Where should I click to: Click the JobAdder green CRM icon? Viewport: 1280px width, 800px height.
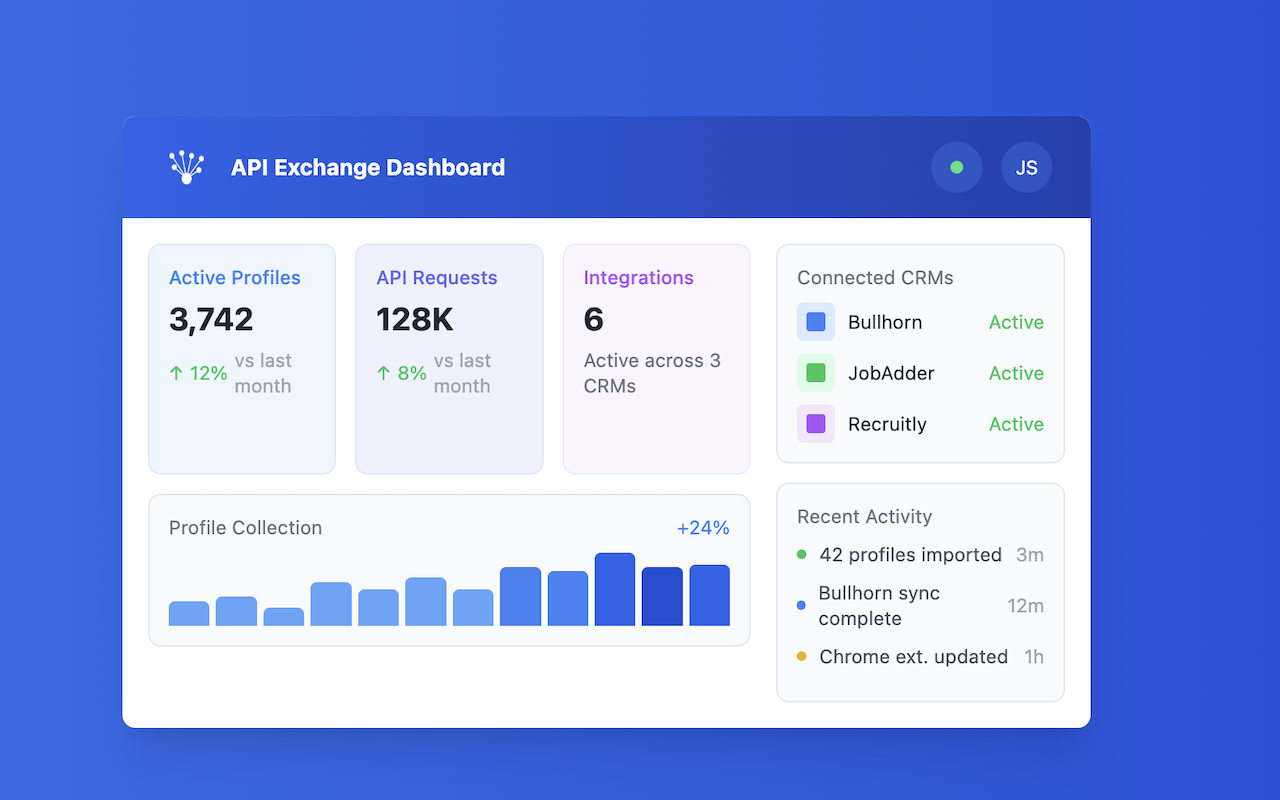tap(816, 373)
